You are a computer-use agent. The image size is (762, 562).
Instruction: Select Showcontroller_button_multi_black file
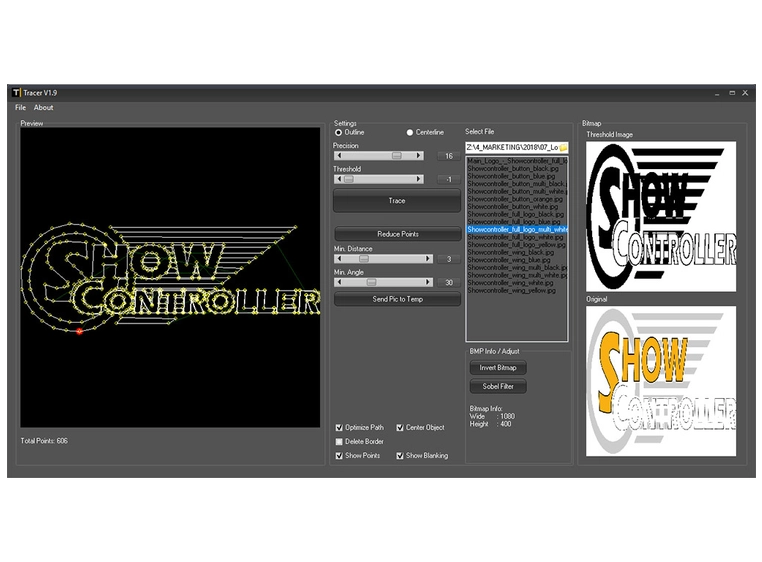[517, 184]
